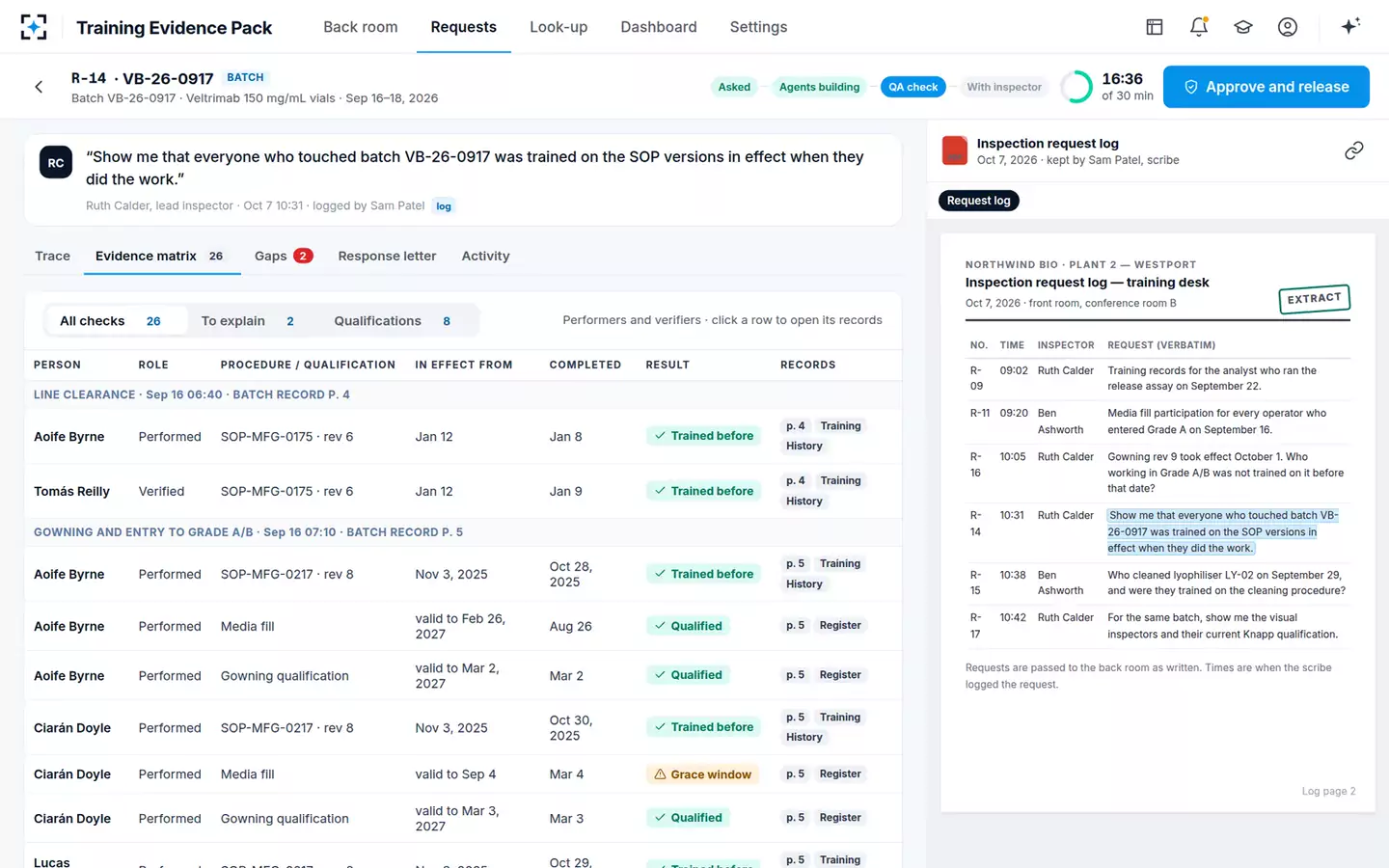
Task: Click the Log page 2 footer
Action: click(1328, 791)
